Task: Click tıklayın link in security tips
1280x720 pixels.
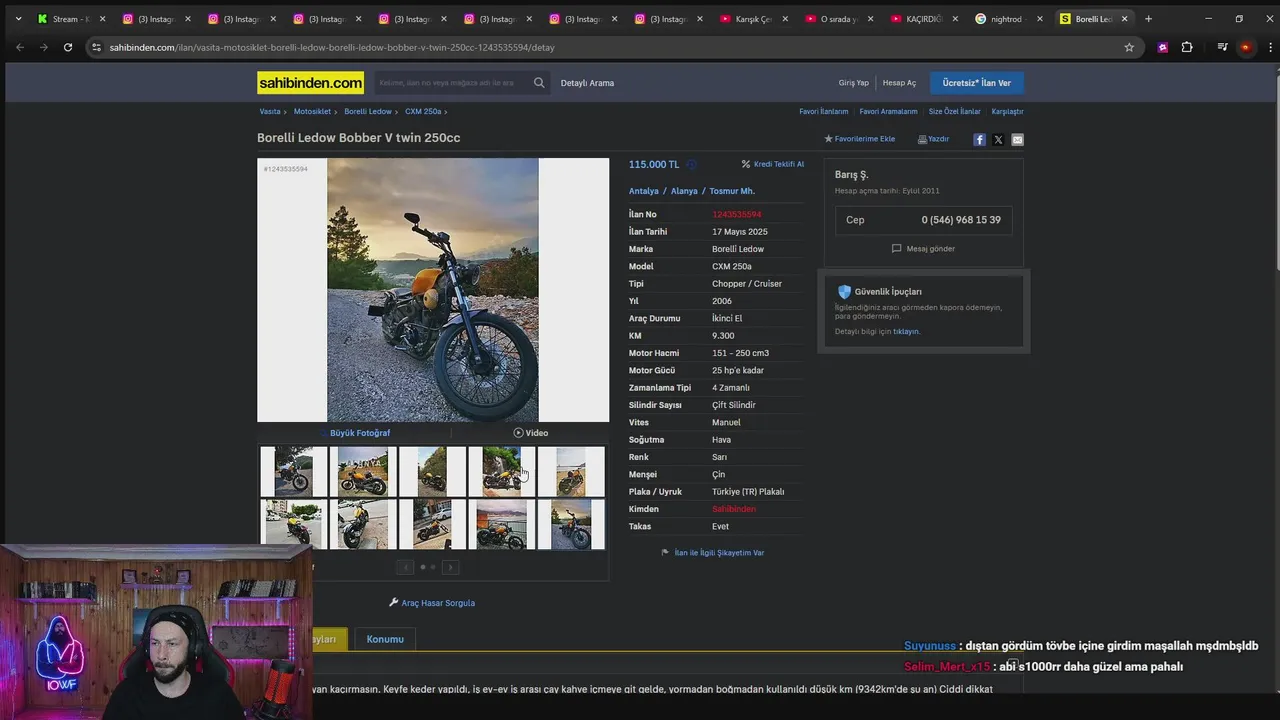Action: click(x=906, y=331)
